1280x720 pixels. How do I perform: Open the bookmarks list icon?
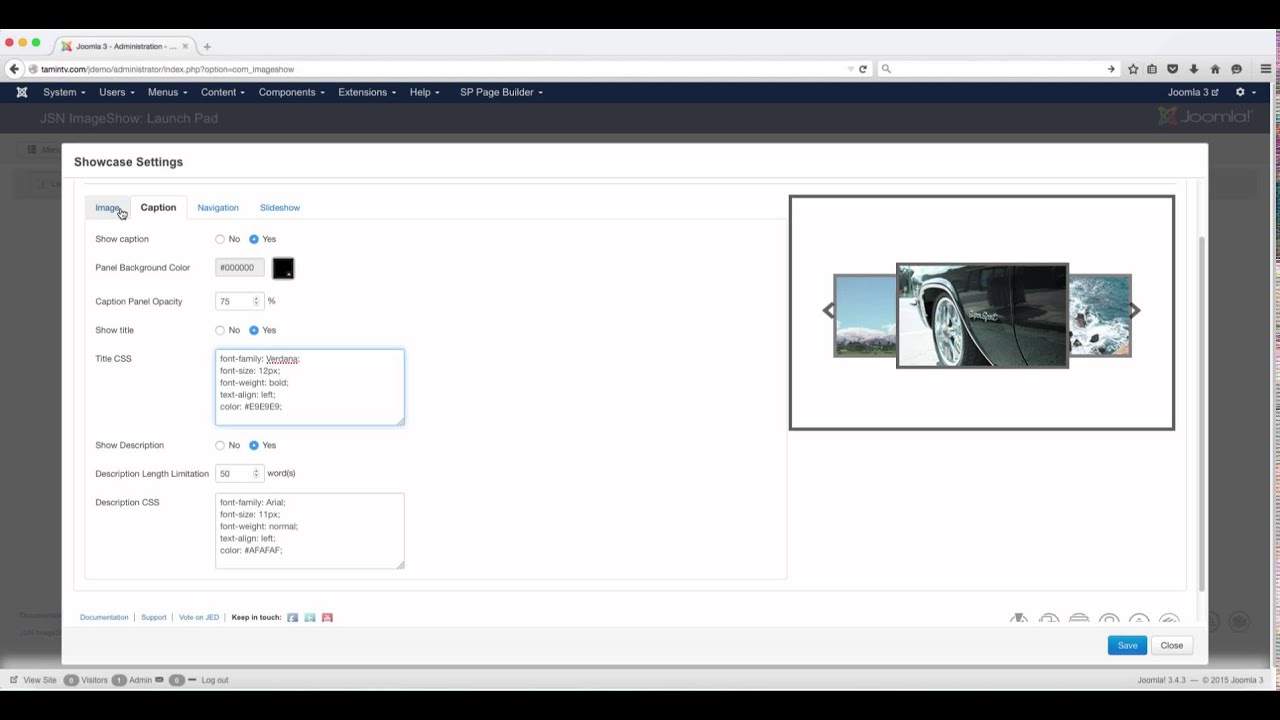[x=1152, y=69]
